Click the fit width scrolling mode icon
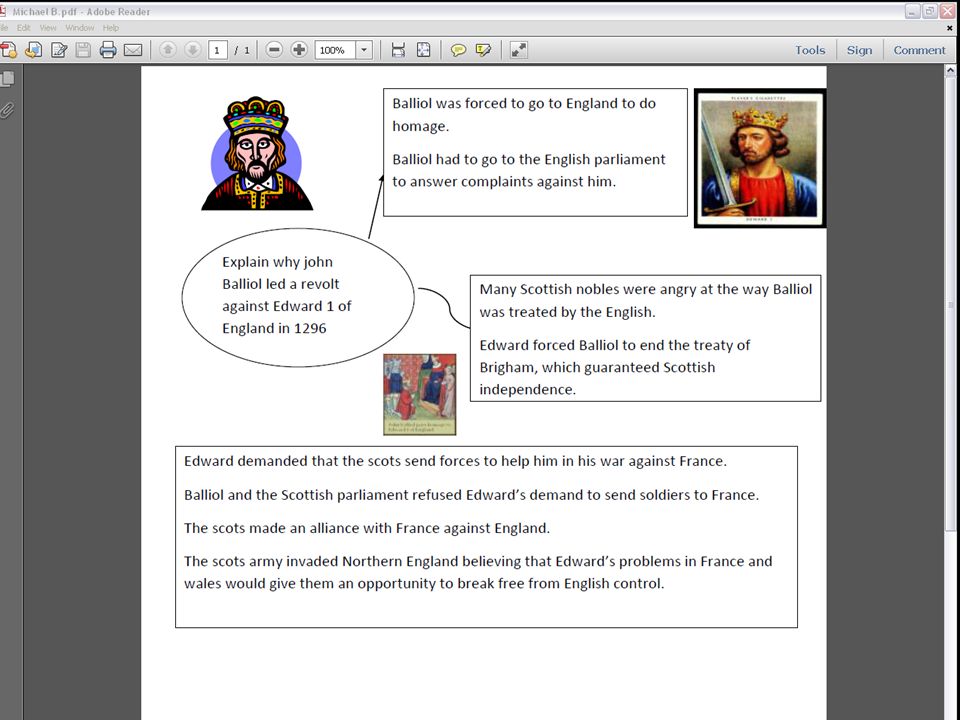This screenshot has width=960, height=720. tap(398, 50)
